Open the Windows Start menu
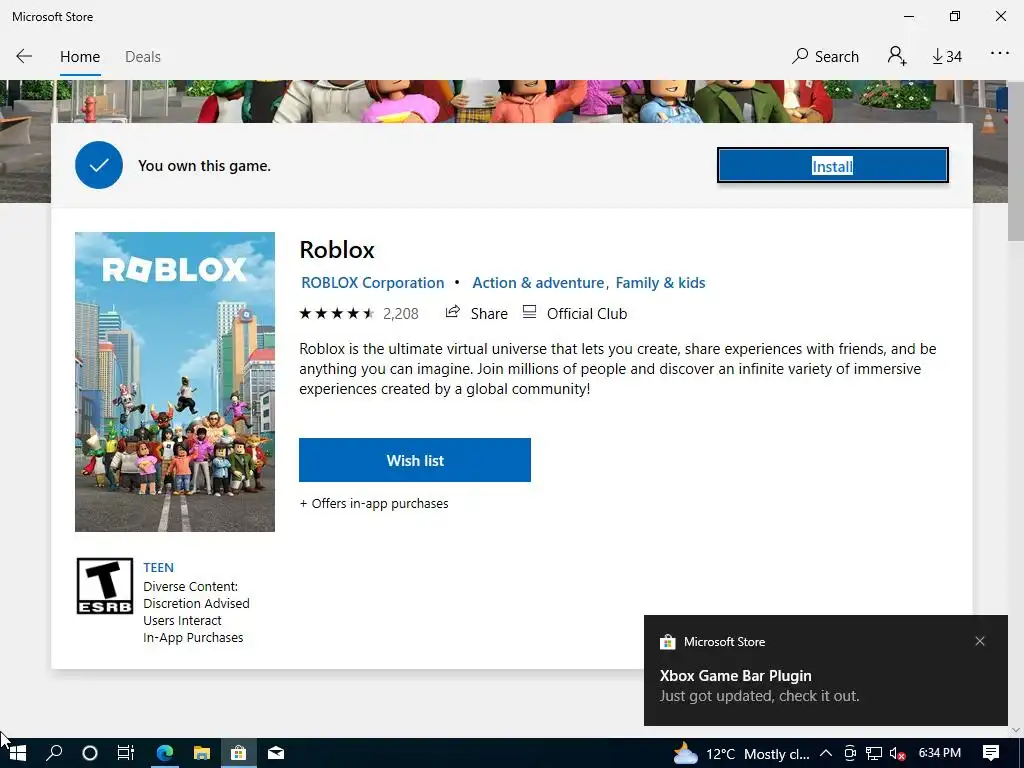 point(18,753)
